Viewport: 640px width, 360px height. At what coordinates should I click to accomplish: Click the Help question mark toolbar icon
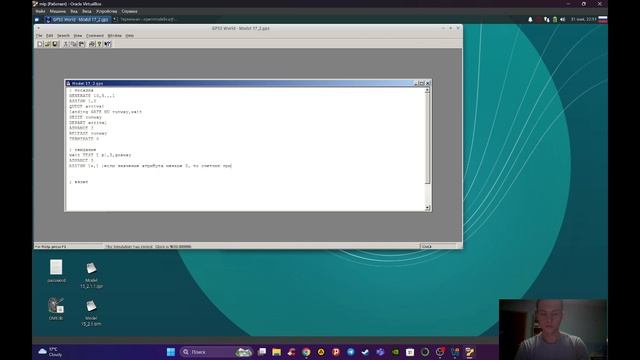coord(99,44)
